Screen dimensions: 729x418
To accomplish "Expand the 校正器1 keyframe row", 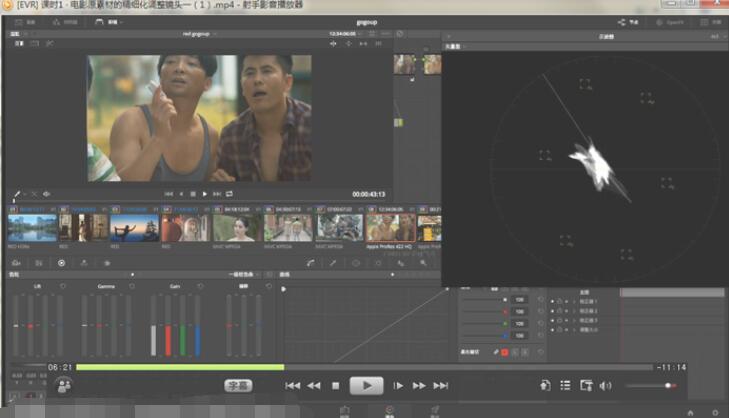I will click(574, 302).
